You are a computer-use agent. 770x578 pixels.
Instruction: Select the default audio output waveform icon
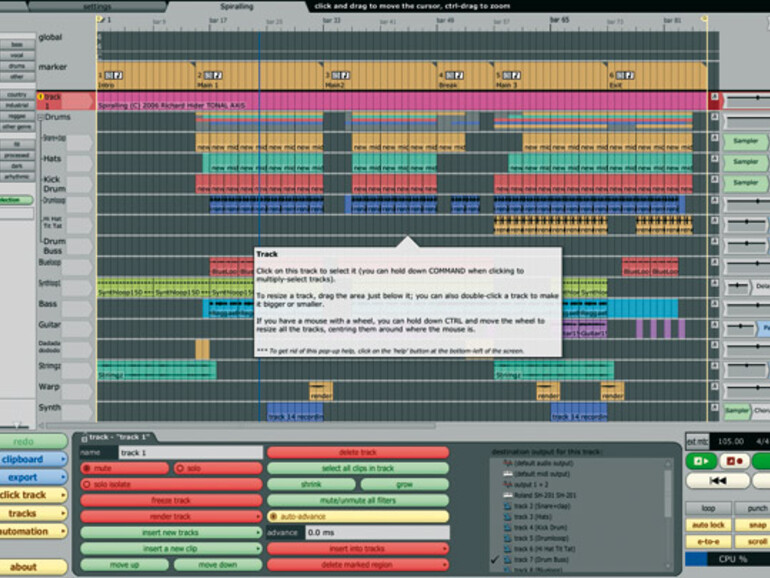click(x=509, y=465)
